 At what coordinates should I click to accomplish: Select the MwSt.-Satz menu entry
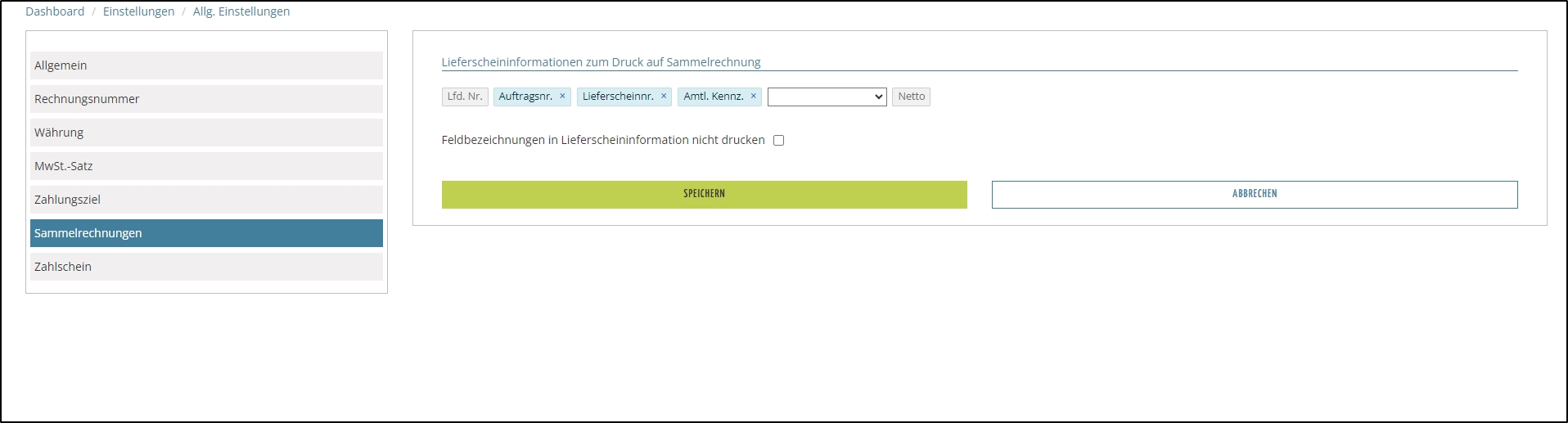(206, 166)
